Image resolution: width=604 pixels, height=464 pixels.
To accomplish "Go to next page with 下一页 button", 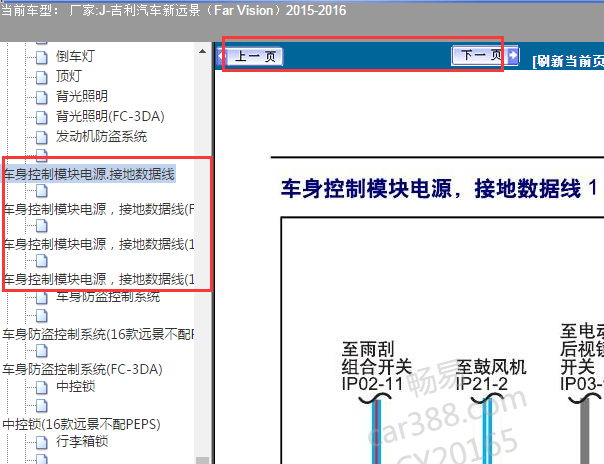I will pyautogui.click(x=485, y=55).
